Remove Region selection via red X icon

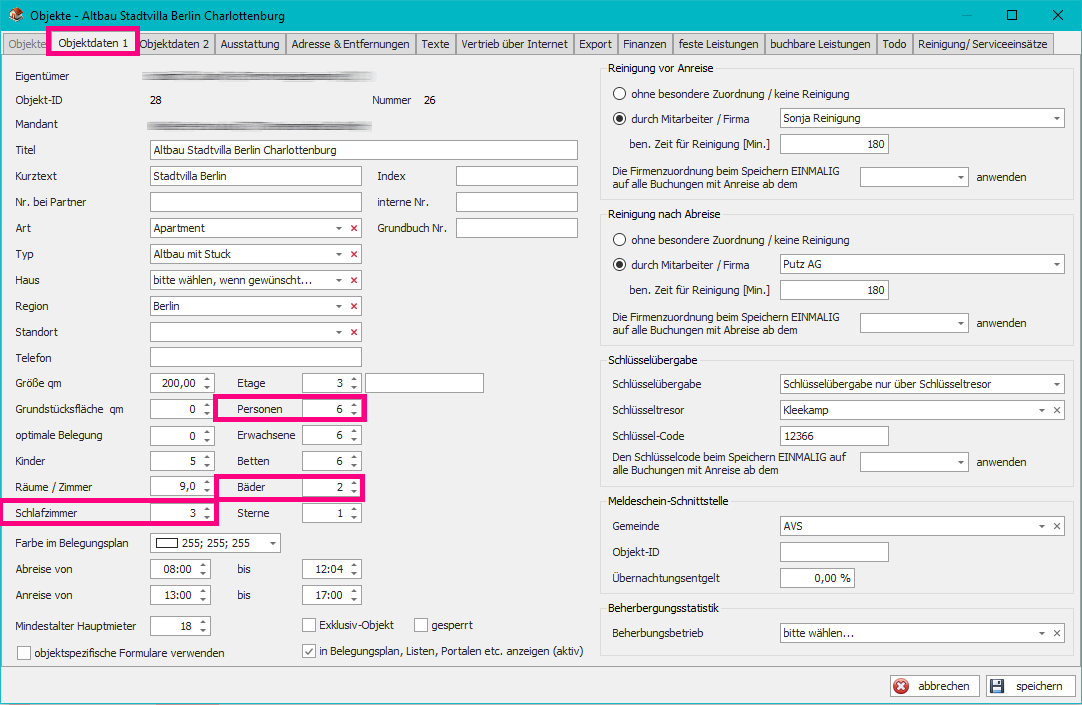pyautogui.click(x=353, y=306)
